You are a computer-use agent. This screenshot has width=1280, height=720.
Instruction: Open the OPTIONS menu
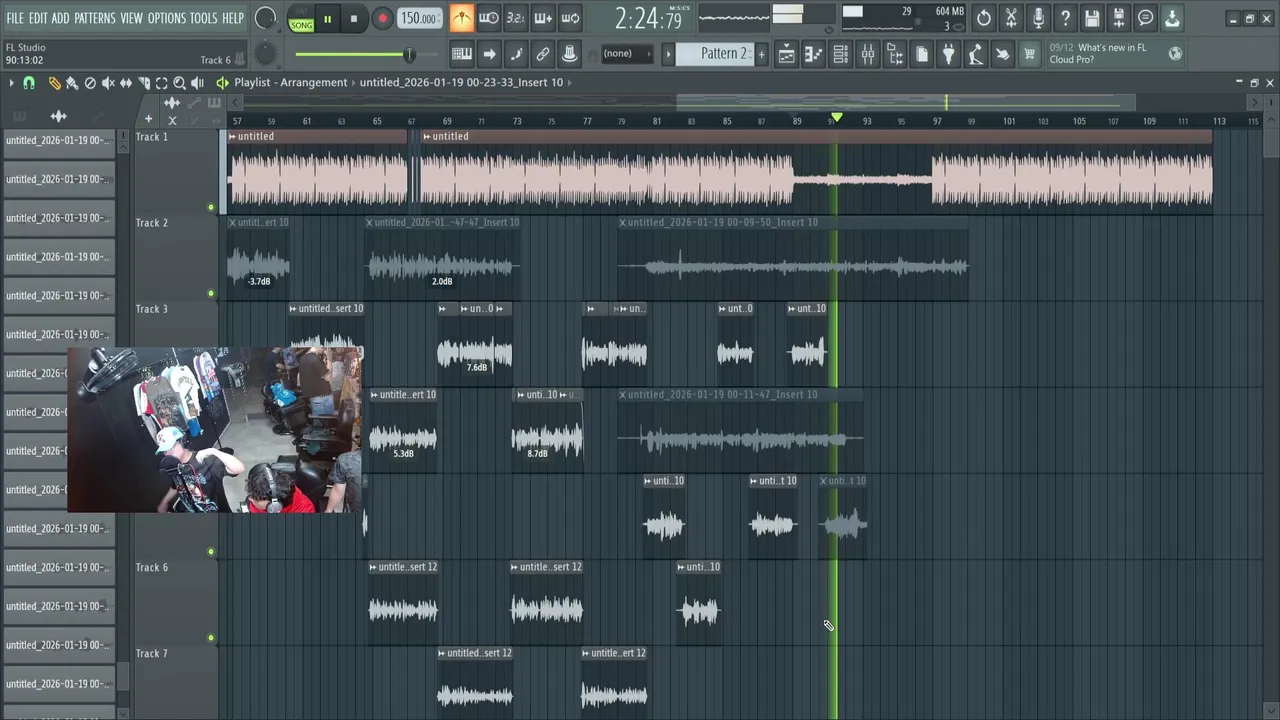pyautogui.click(x=167, y=18)
